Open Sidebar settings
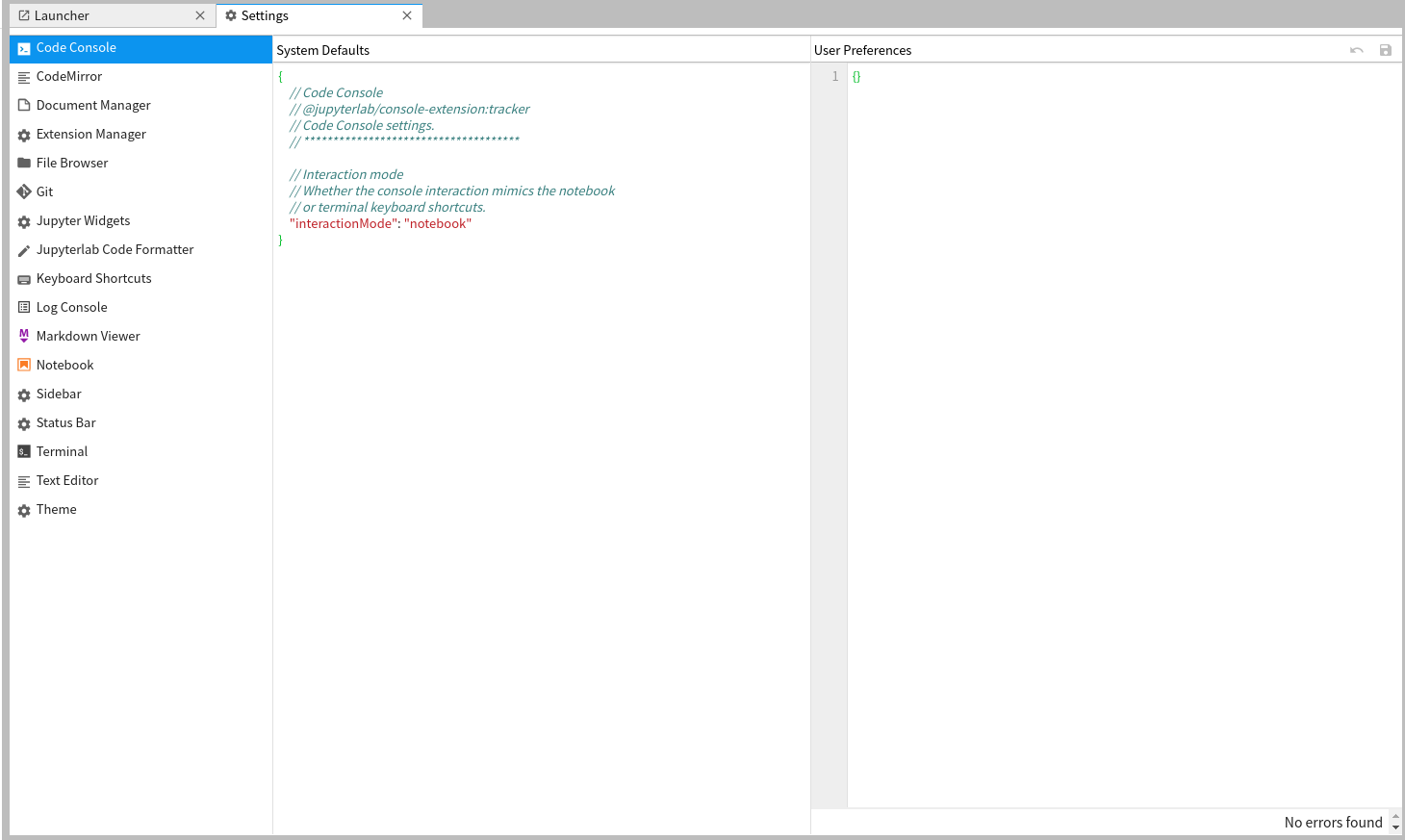Screen dimensions: 1405x840 click(x=140, y=395)
